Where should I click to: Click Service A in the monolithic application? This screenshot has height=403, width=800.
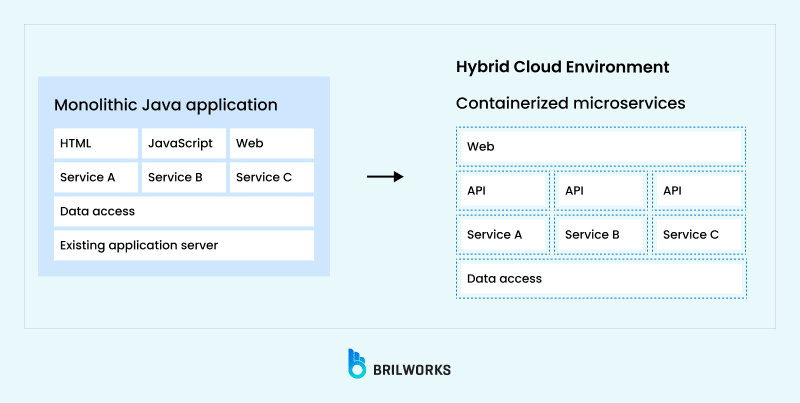95,177
